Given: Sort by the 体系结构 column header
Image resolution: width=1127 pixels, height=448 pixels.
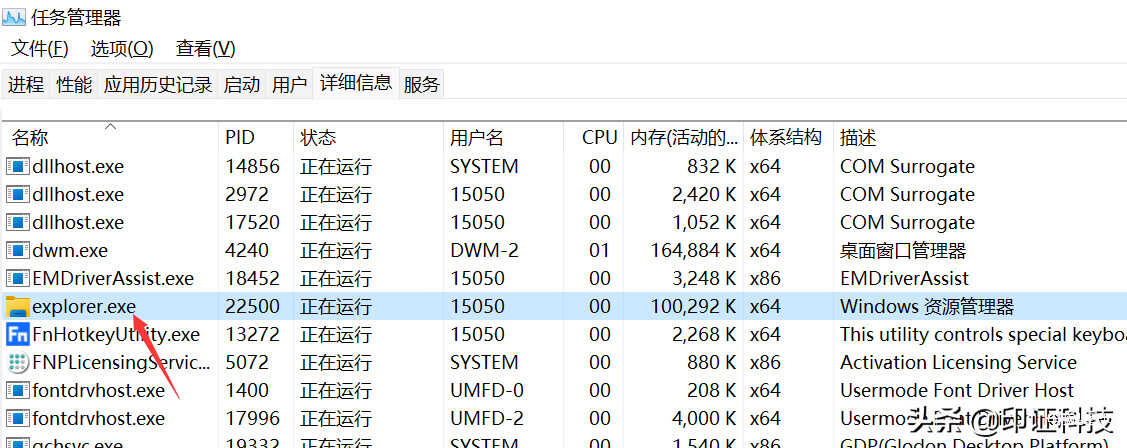Looking at the screenshot, I should click(788, 137).
